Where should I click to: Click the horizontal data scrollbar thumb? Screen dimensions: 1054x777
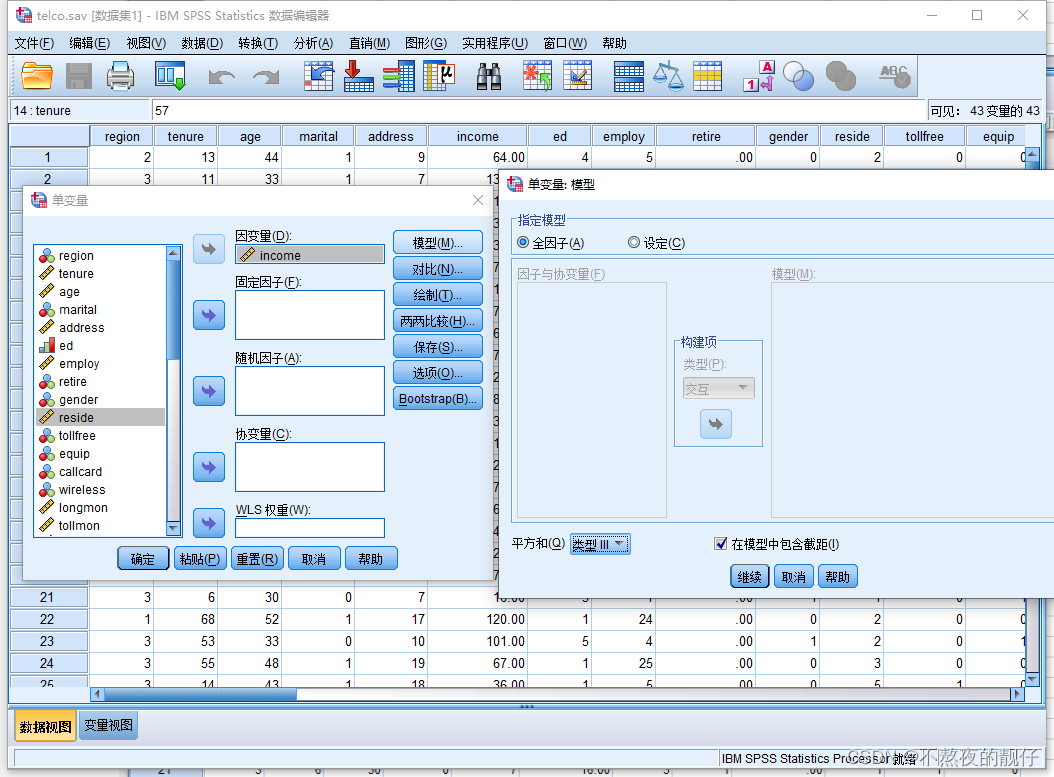coord(200,694)
